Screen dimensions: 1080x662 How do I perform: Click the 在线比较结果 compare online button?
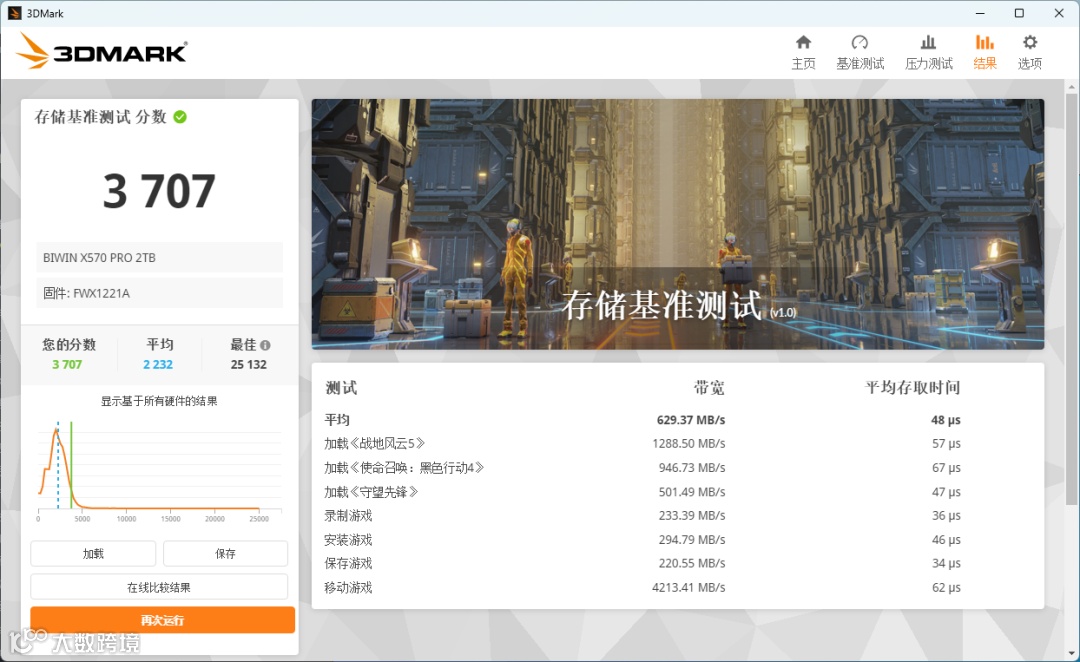pos(159,587)
